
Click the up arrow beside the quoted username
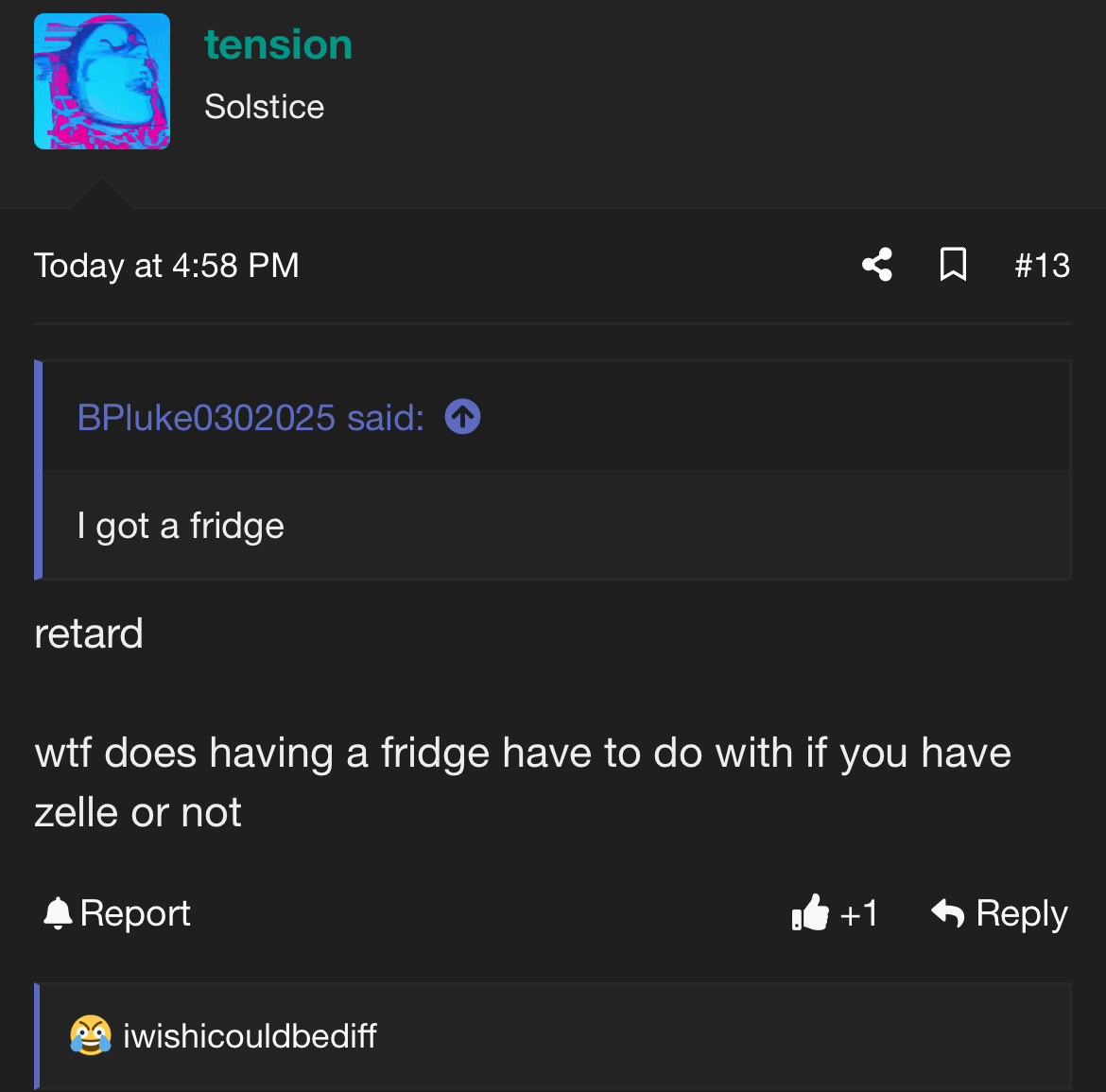[462, 417]
